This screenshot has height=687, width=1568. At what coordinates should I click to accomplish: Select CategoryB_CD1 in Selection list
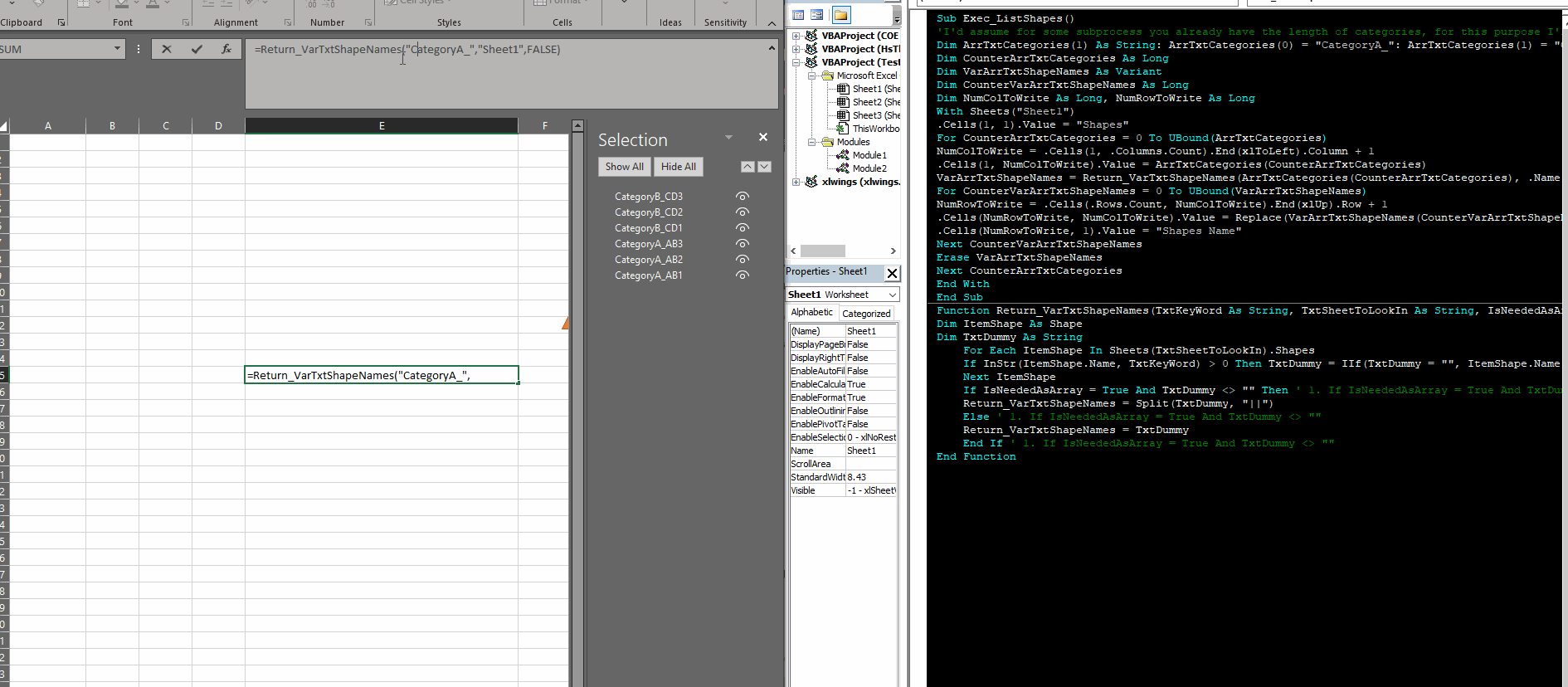(649, 228)
